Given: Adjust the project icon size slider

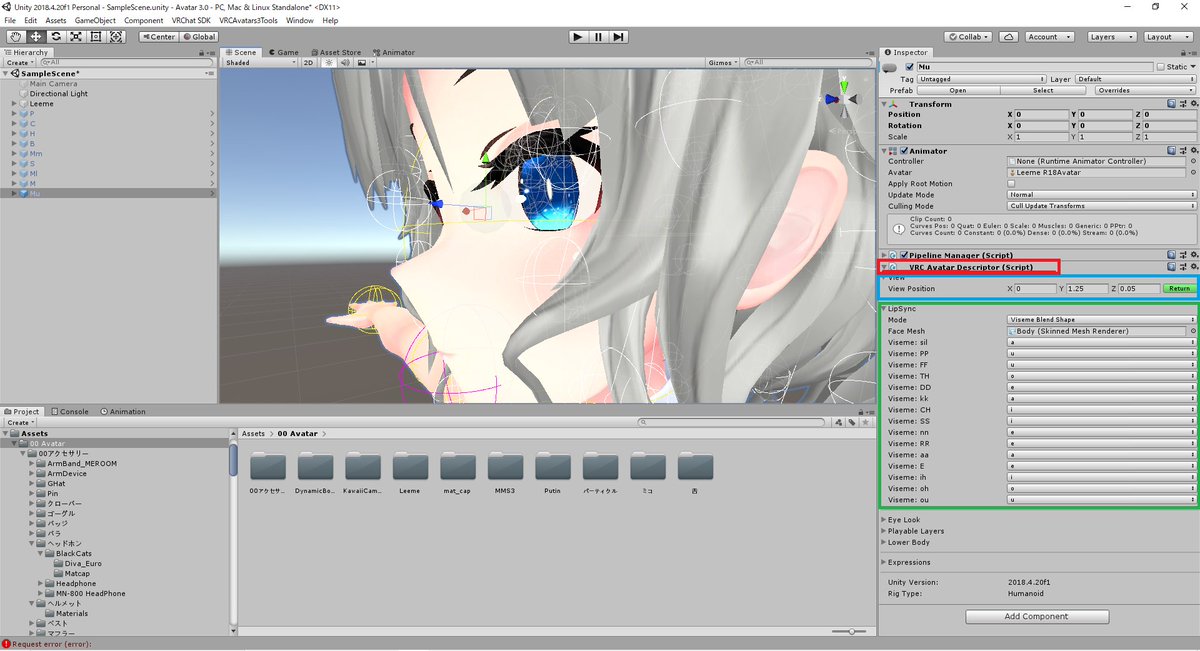Looking at the screenshot, I should [x=850, y=631].
